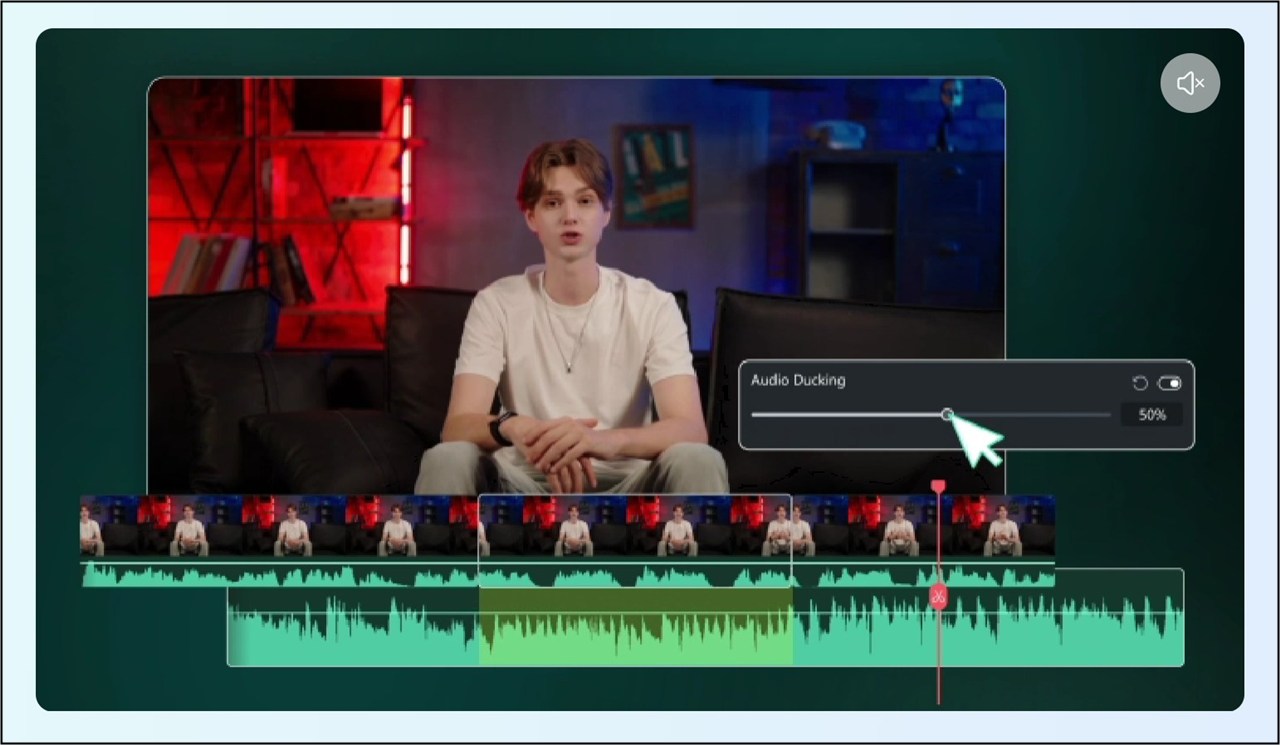The image size is (1280, 745).
Task: Click the music track's left fade-in edge
Action: 232,628
